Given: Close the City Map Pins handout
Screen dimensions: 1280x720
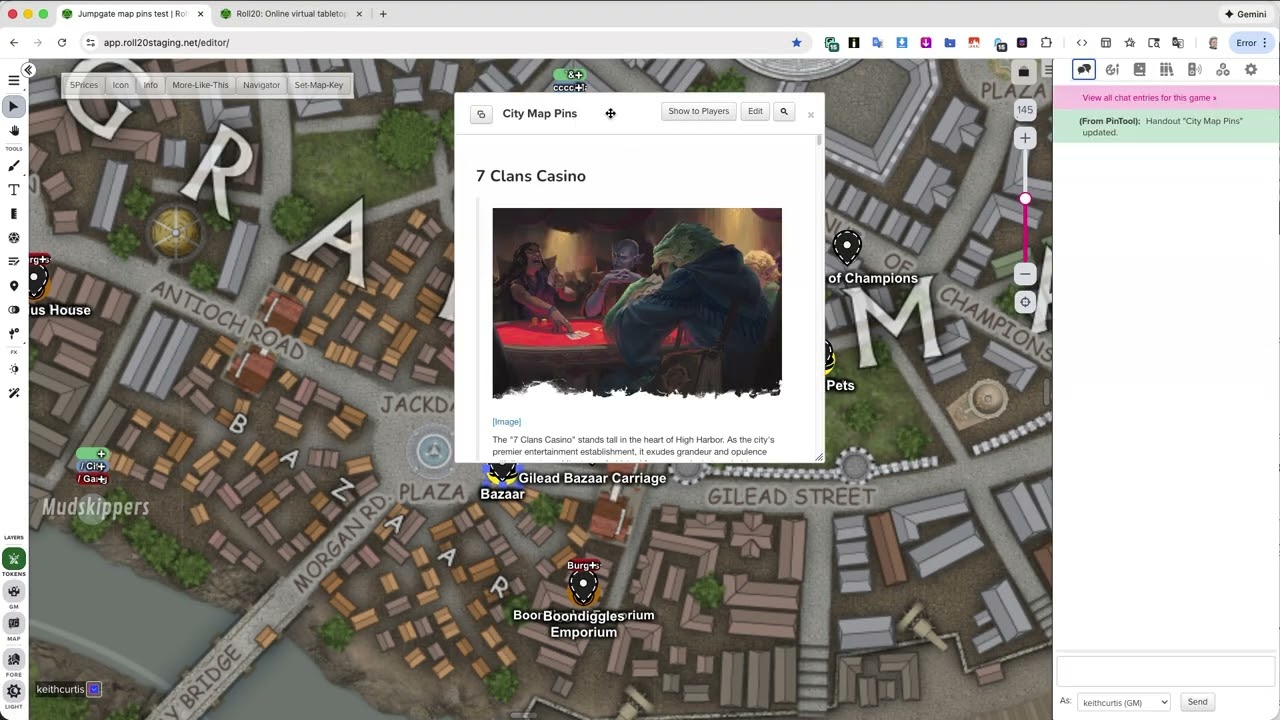Looking at the screenshot, I should [x=811, y=115].
